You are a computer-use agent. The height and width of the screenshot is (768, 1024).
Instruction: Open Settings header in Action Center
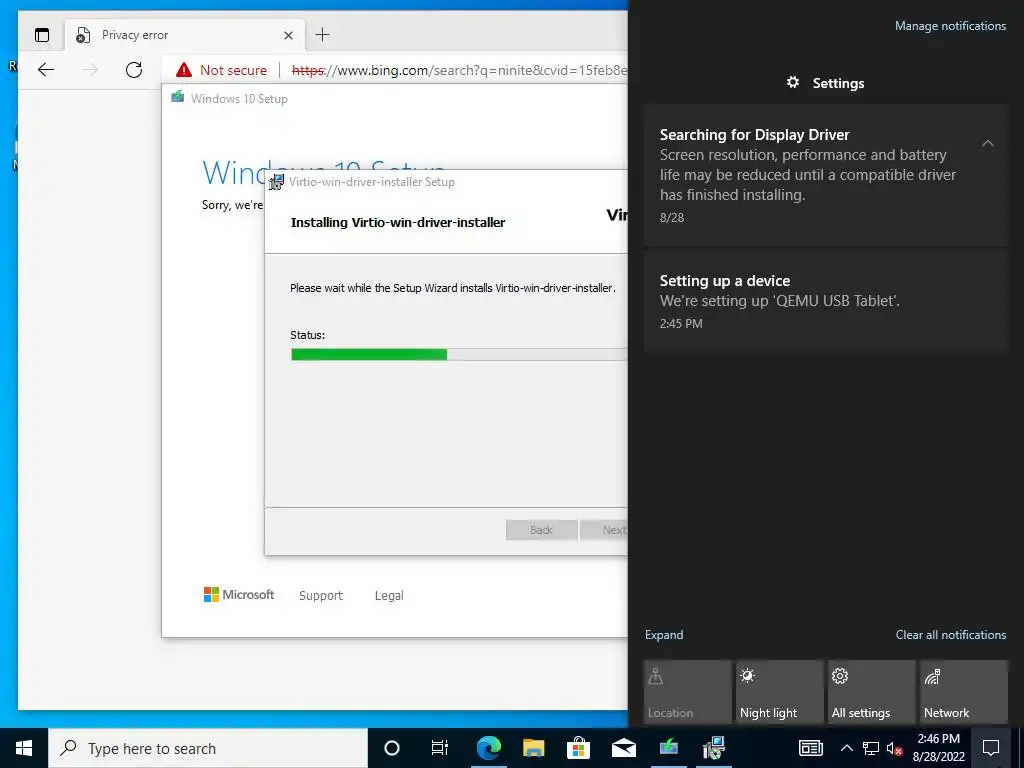click(825, 83)
